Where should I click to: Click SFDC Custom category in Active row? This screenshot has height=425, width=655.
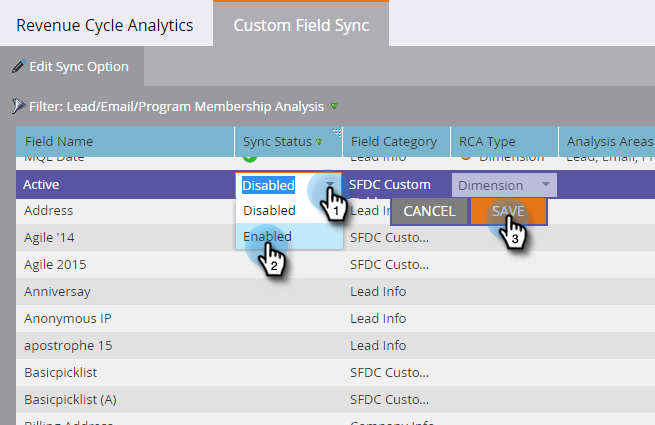point(390,184)
